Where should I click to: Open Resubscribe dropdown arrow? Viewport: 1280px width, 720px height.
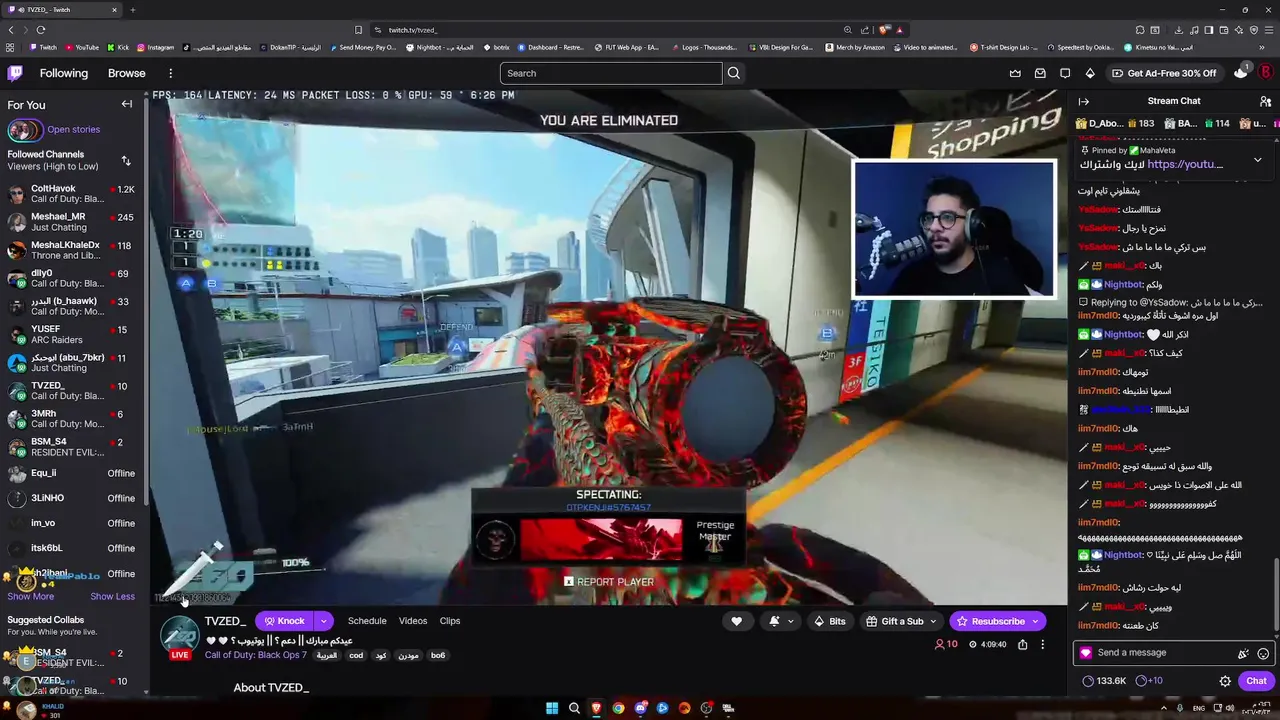point(1037,621)
